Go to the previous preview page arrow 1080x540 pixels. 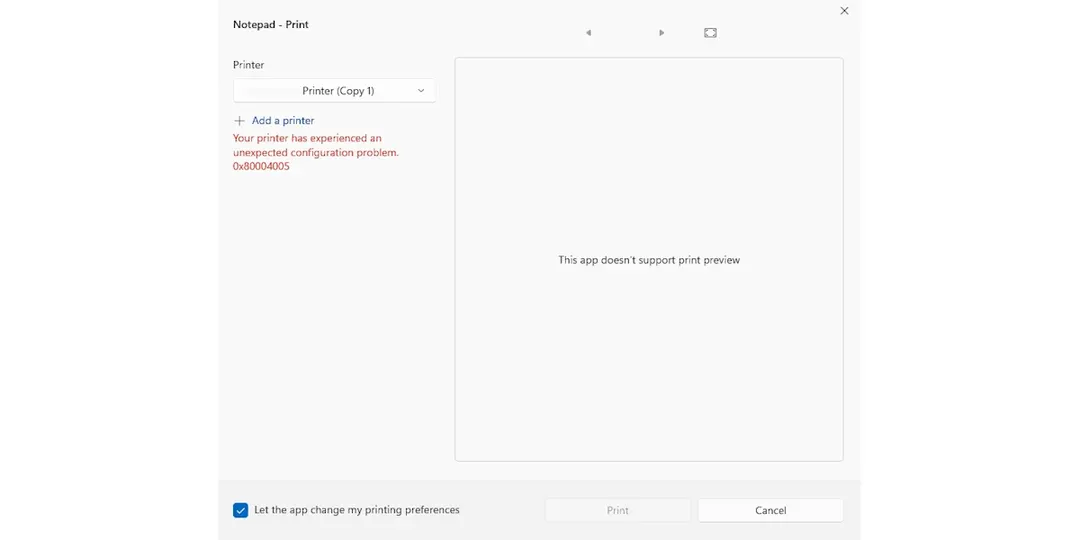588,33
